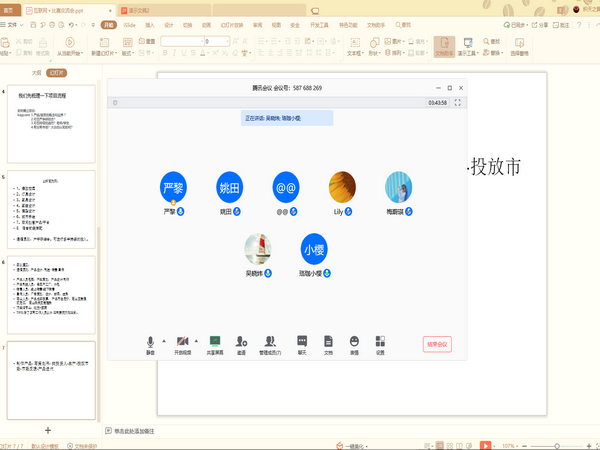Screen dimensions: 600x450
Task: Open the arrange (排列) dropdown
Action: [395, 53]
